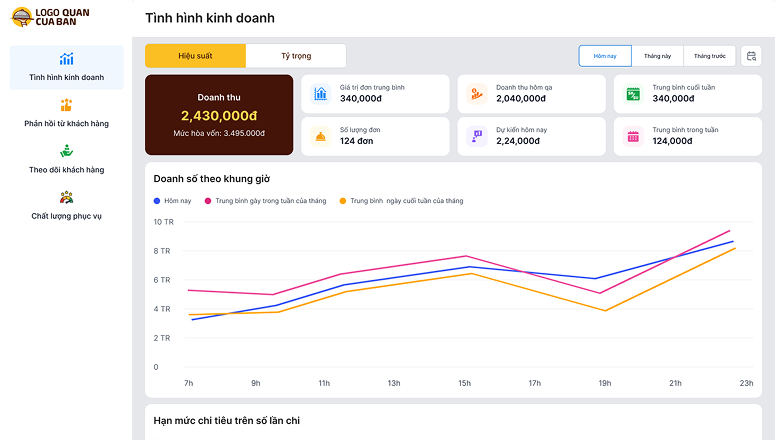
Task: Toggle the blue Hôm nay legend series
Action: (172, 201)
